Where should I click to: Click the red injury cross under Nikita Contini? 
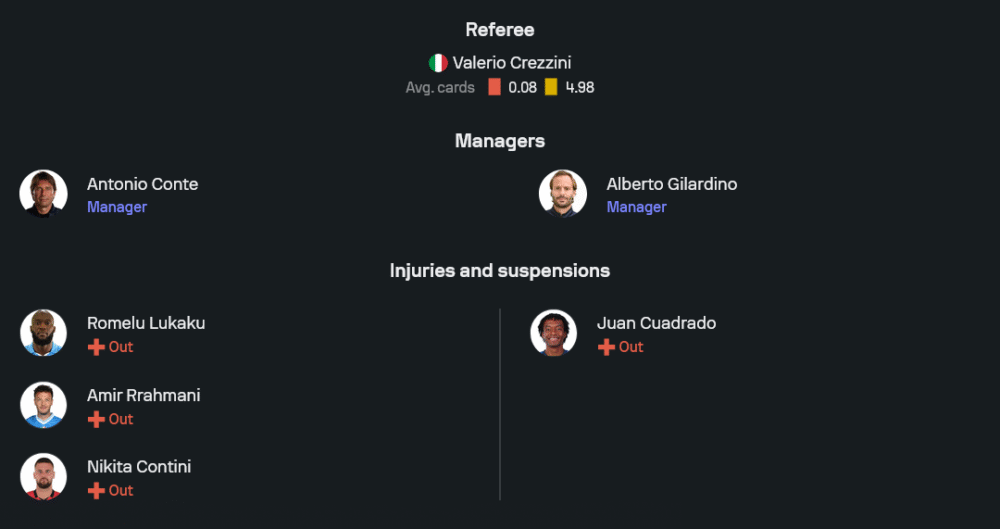(x=96, y=491)
